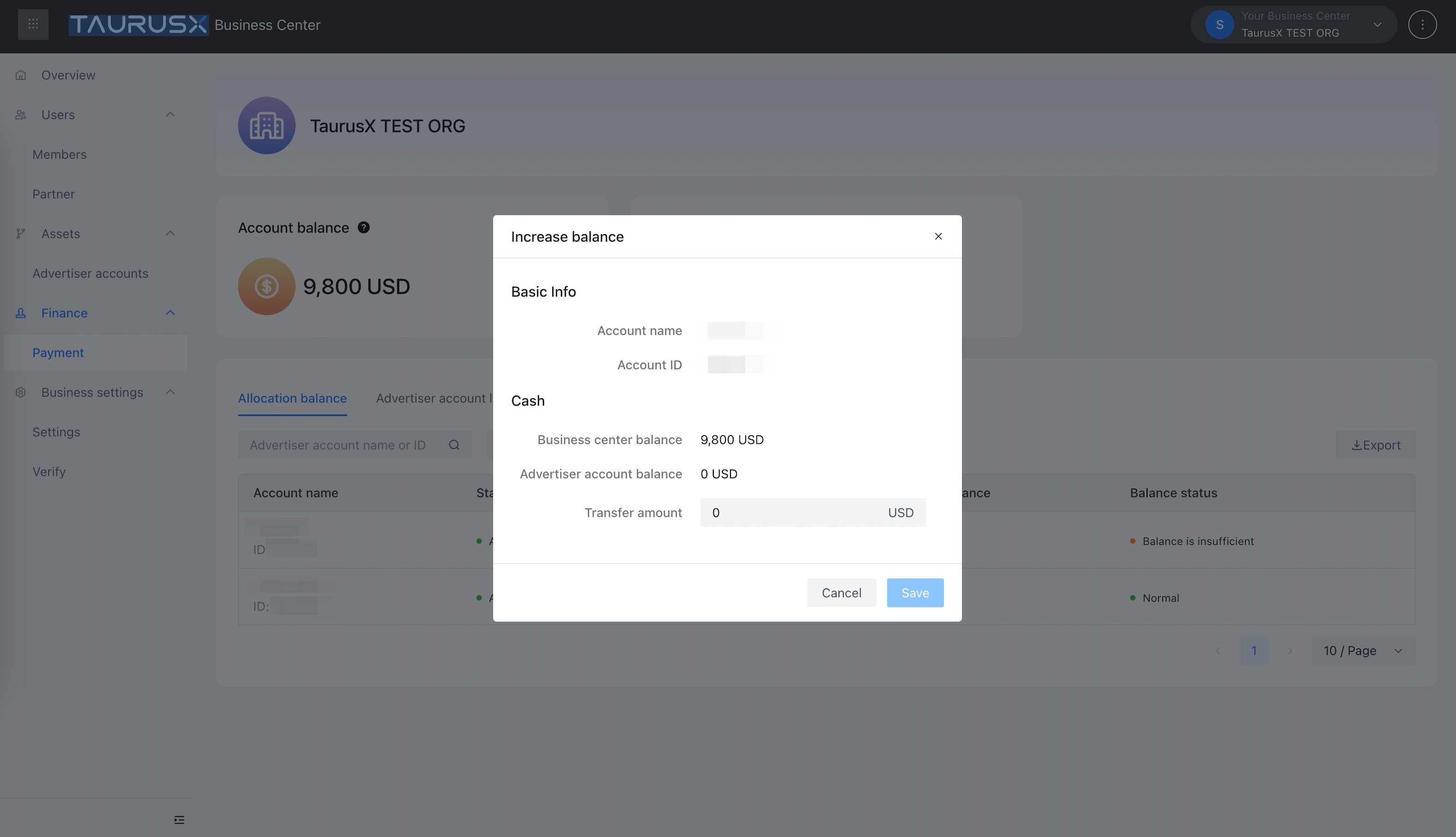The image size is (1456, 837).
Task: Open the vertical three-dot more menu
Action: pyautogui.click(x=1422, y=25)
